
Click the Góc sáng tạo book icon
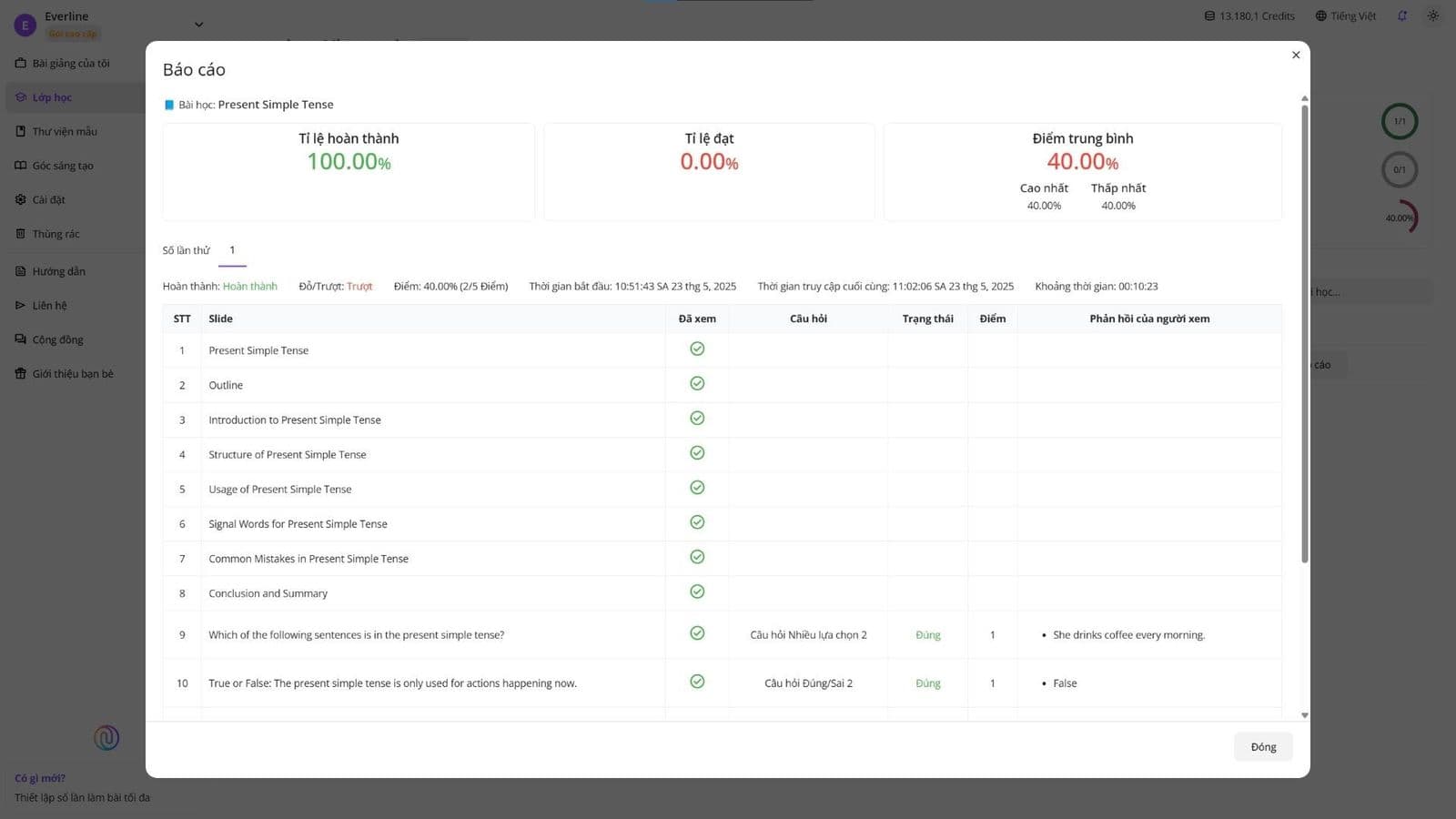(x=20, y=166)
